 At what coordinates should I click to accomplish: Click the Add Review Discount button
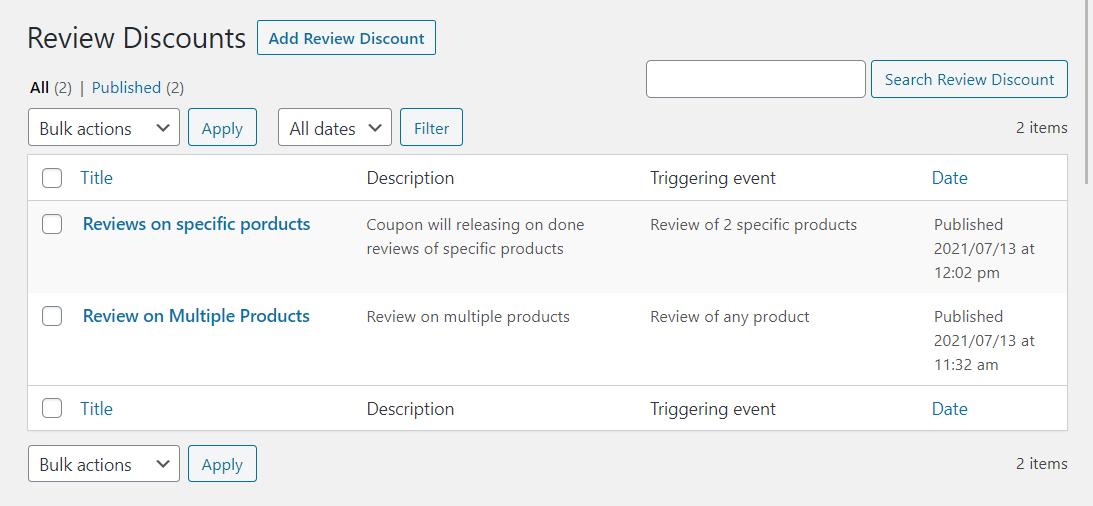point(346,38)
